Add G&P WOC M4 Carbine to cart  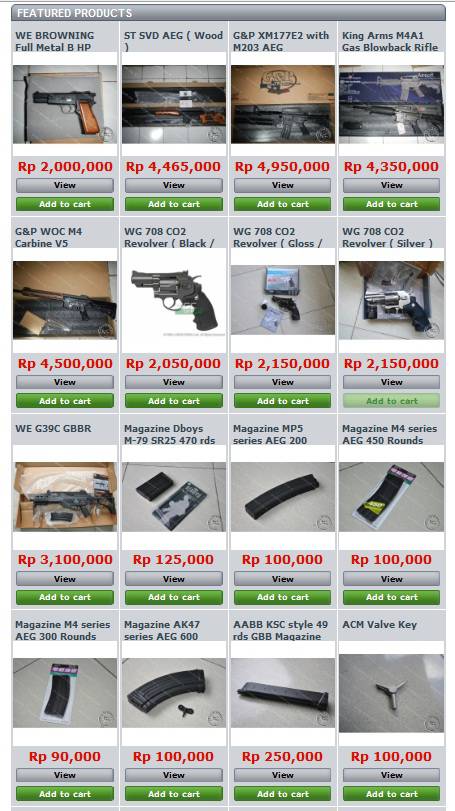[x=65, y=401]
